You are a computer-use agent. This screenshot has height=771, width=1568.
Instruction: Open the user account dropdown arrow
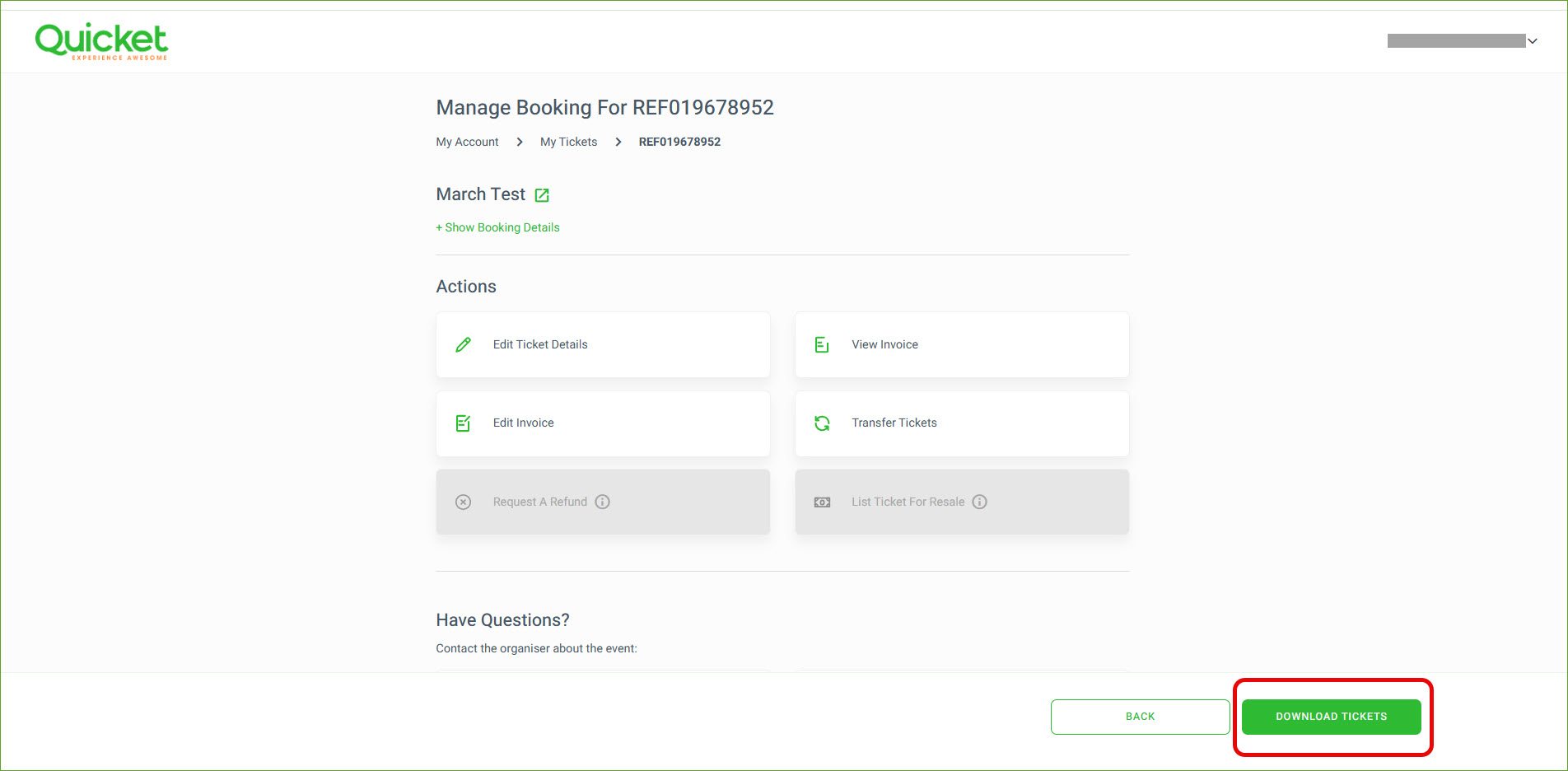pos(1533,41)
